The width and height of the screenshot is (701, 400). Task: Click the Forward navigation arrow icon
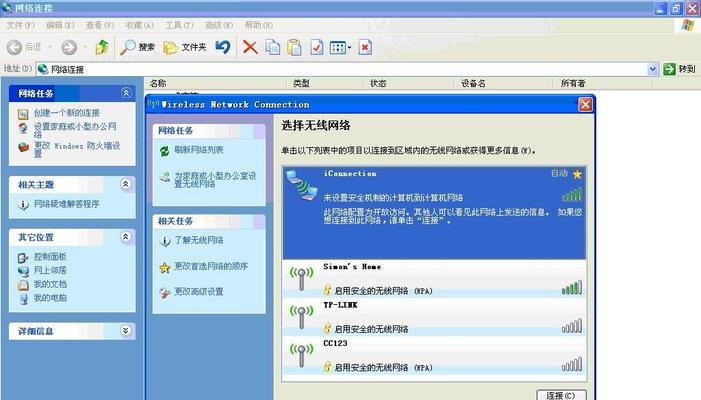(x=69, y=47)
